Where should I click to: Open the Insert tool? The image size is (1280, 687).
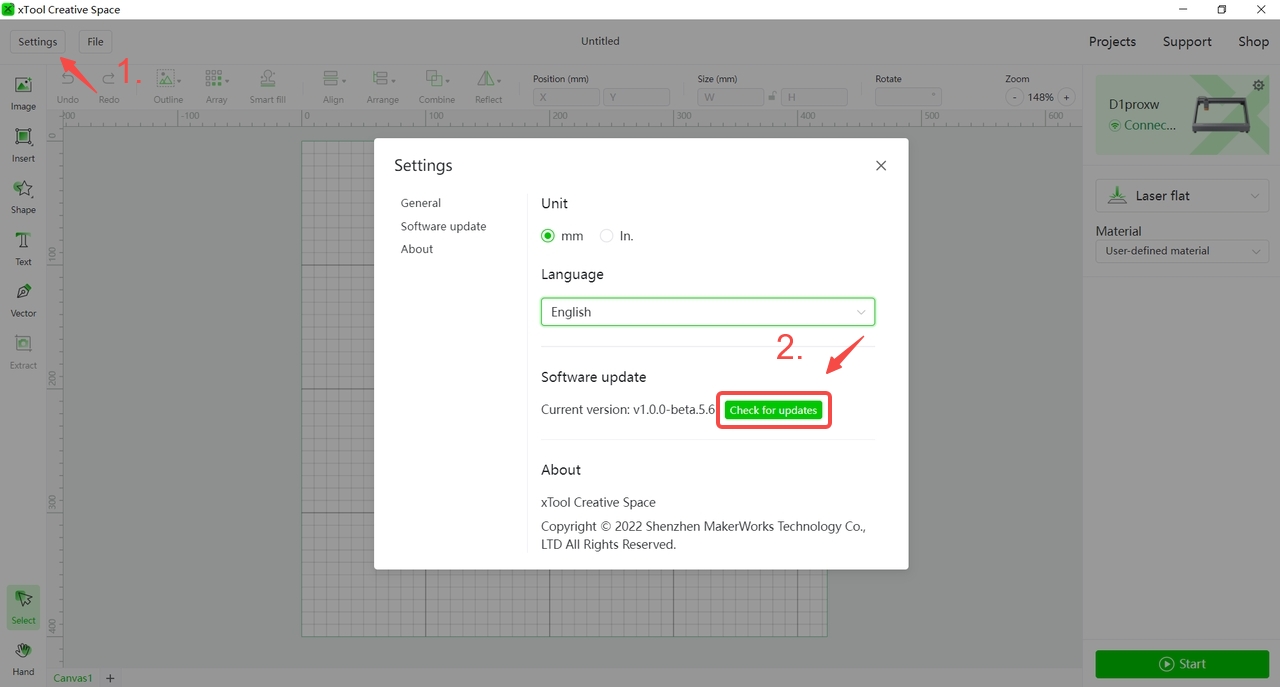pos(23,144)
